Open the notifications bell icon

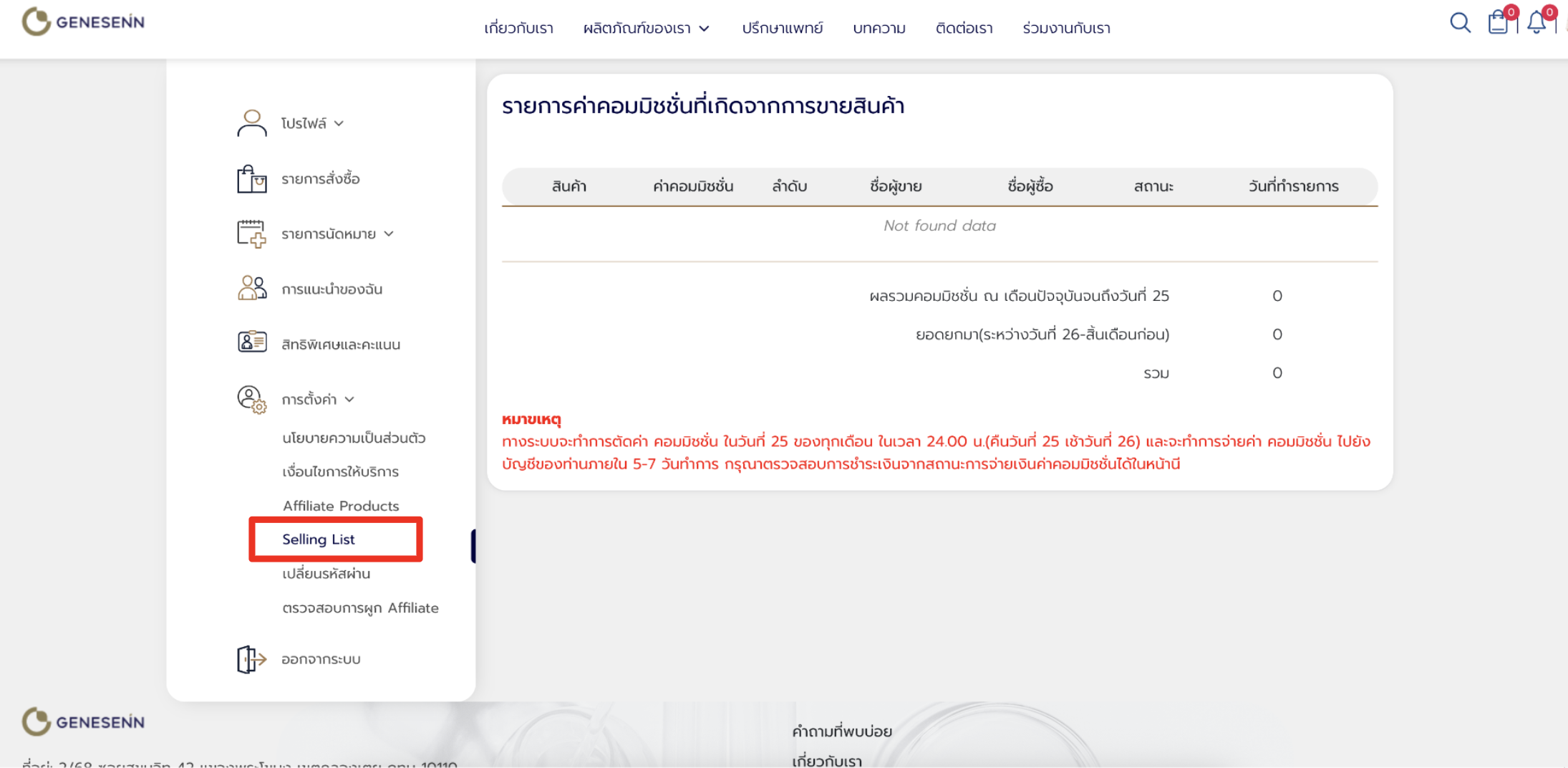tap(1536, 23)
